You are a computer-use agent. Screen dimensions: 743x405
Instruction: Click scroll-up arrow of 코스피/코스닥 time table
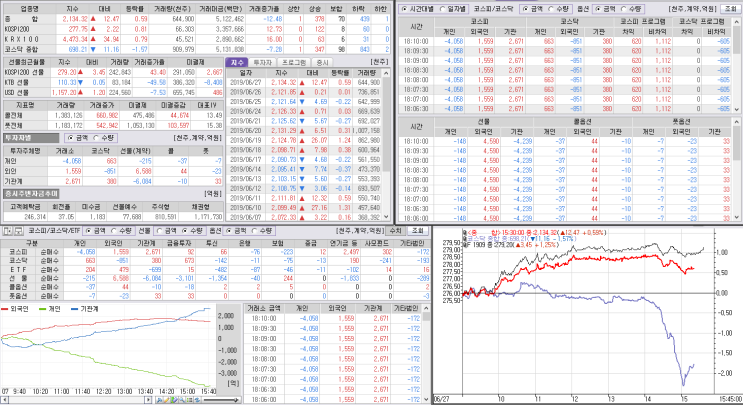coord(737,22)
